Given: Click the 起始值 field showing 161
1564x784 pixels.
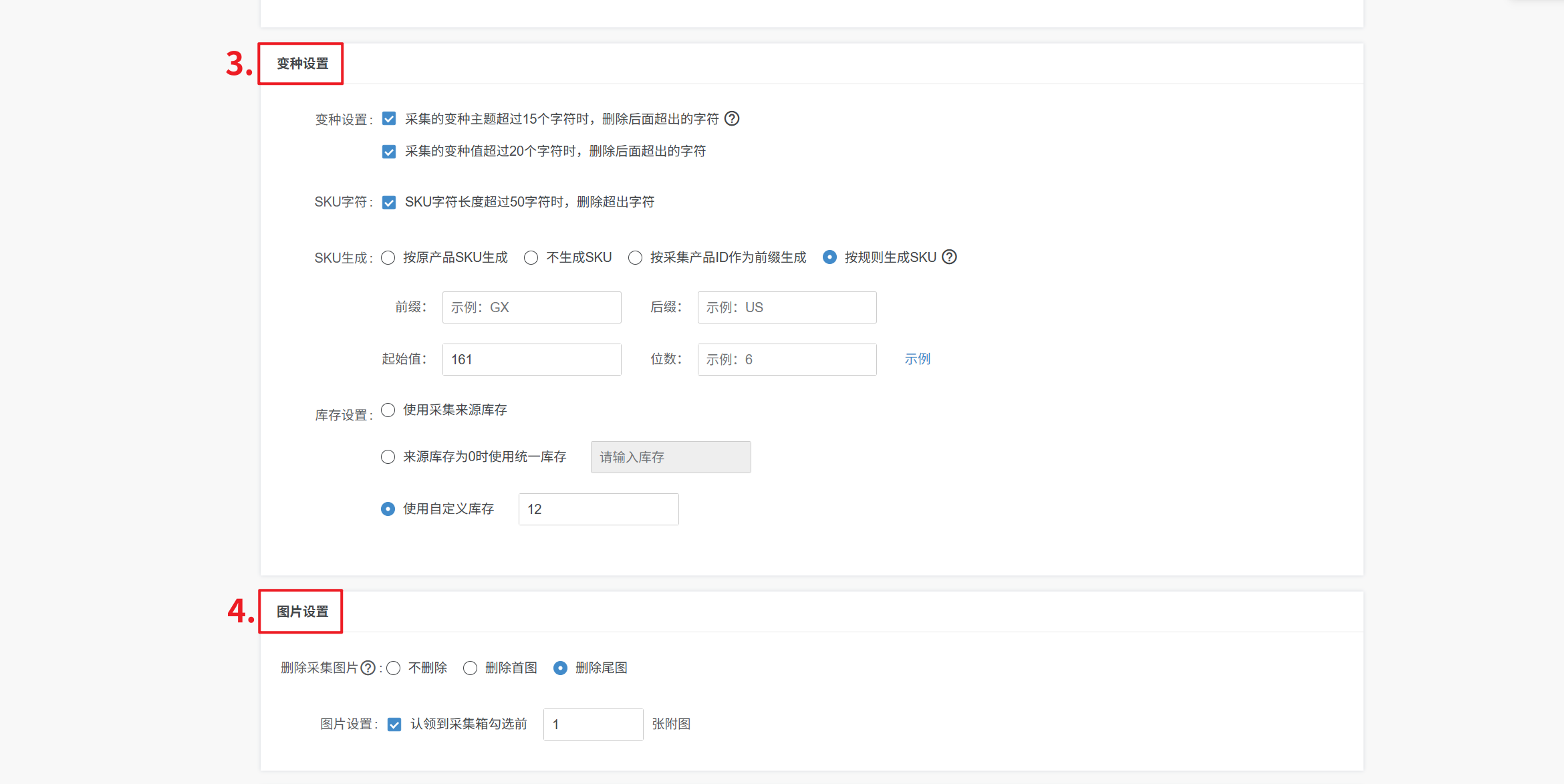Looking at the screenshot, I should tap(531, 360).
